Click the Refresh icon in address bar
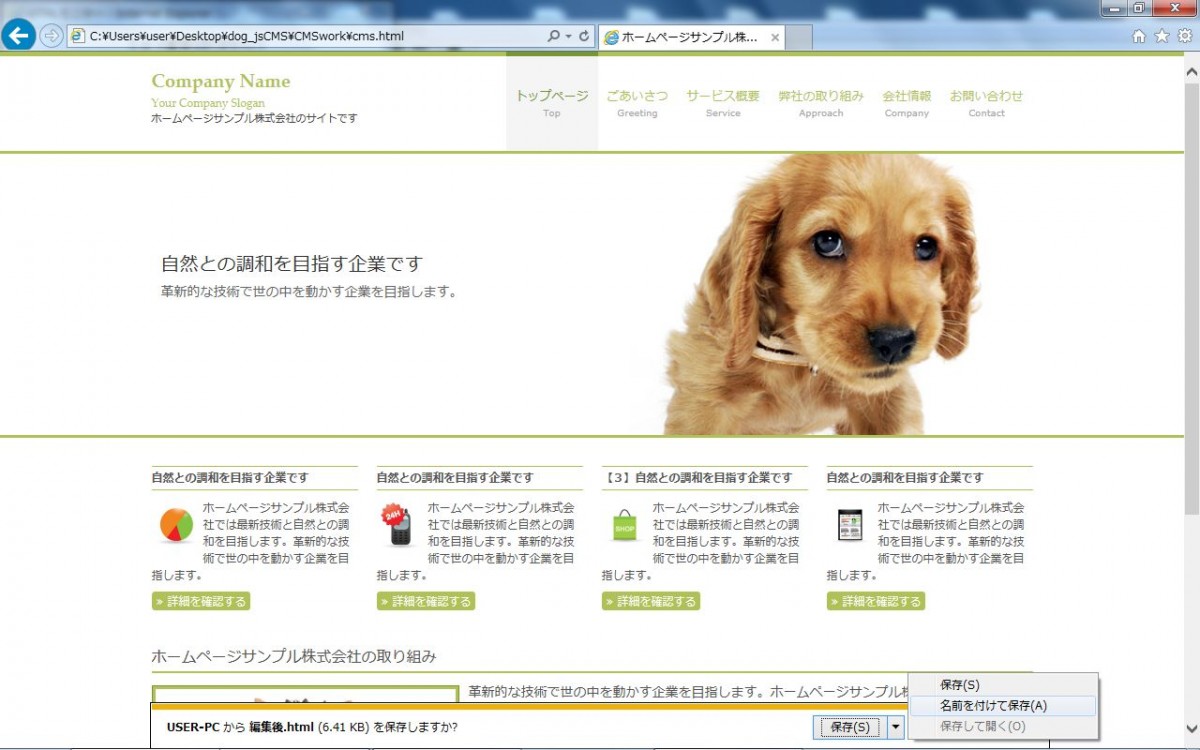 (584, 36)
